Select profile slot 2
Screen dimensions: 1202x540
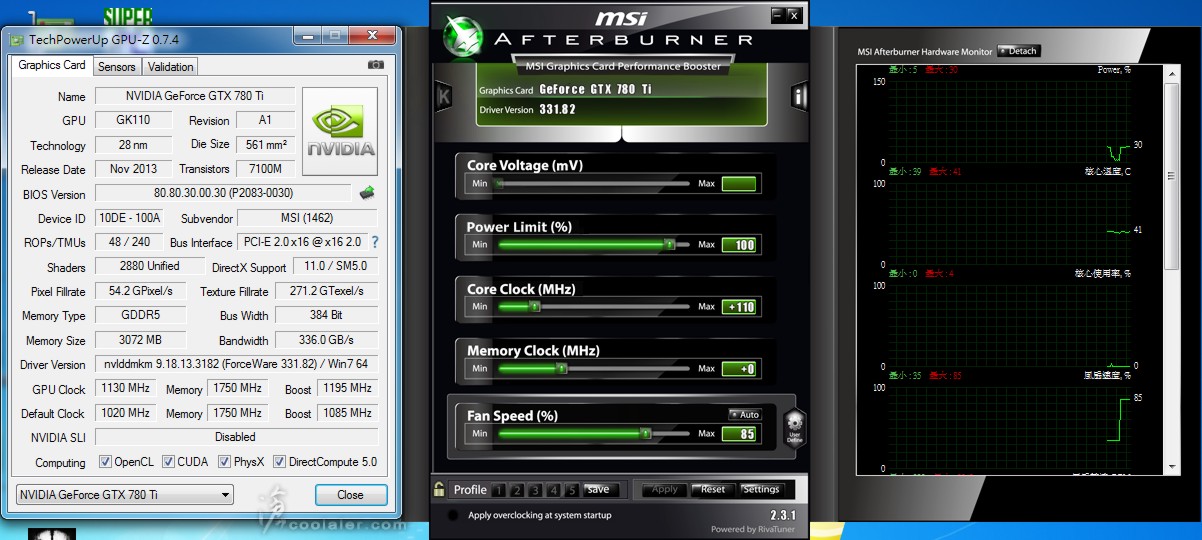[518, 490]
